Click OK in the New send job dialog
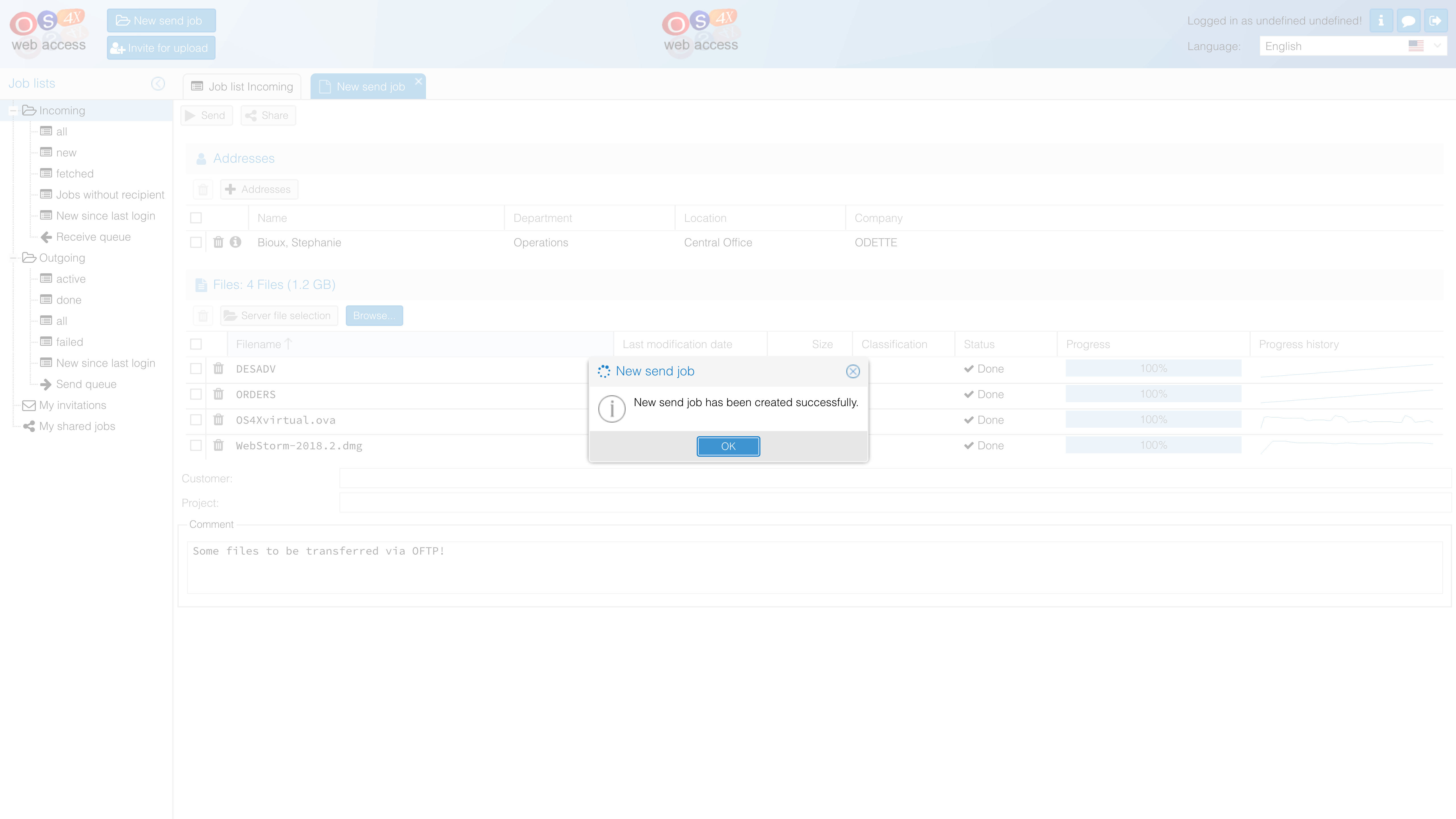Image resolution: width=1456 pixels, height=819 pixels. coord(728,446)
